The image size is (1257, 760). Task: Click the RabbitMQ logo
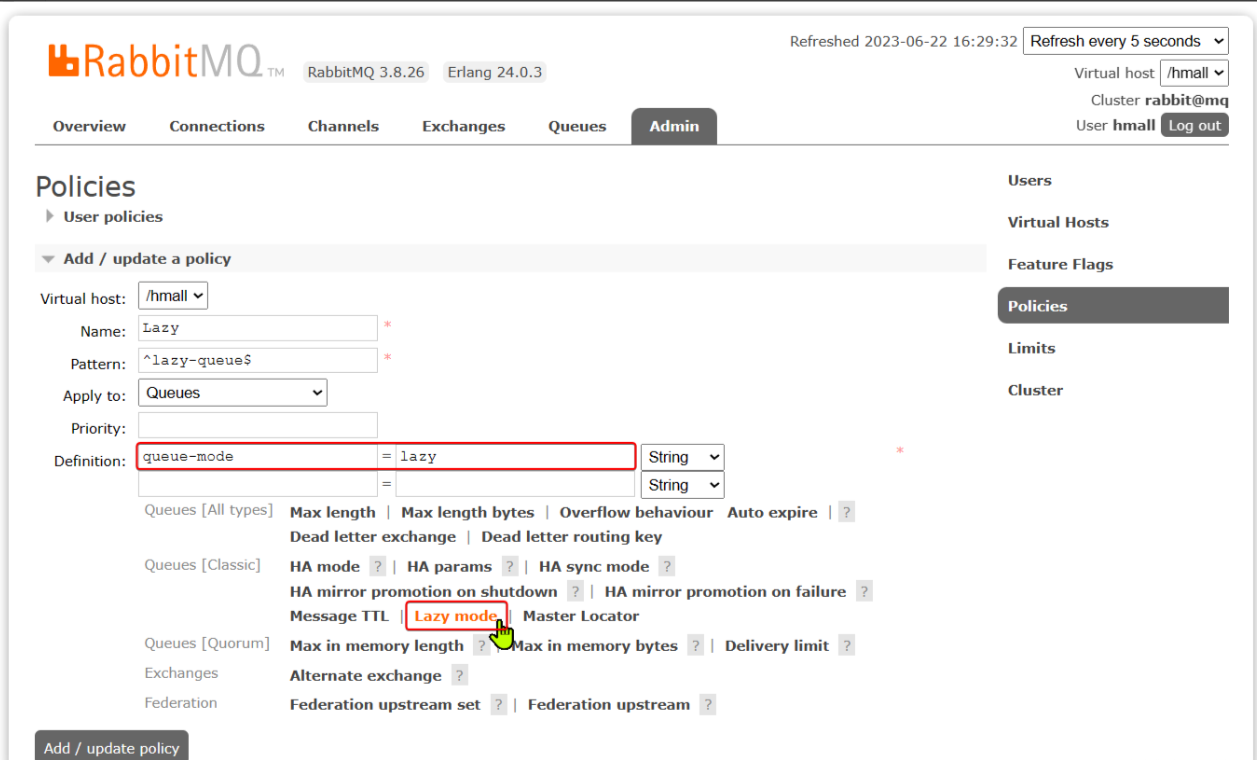(x=166, y=63)
